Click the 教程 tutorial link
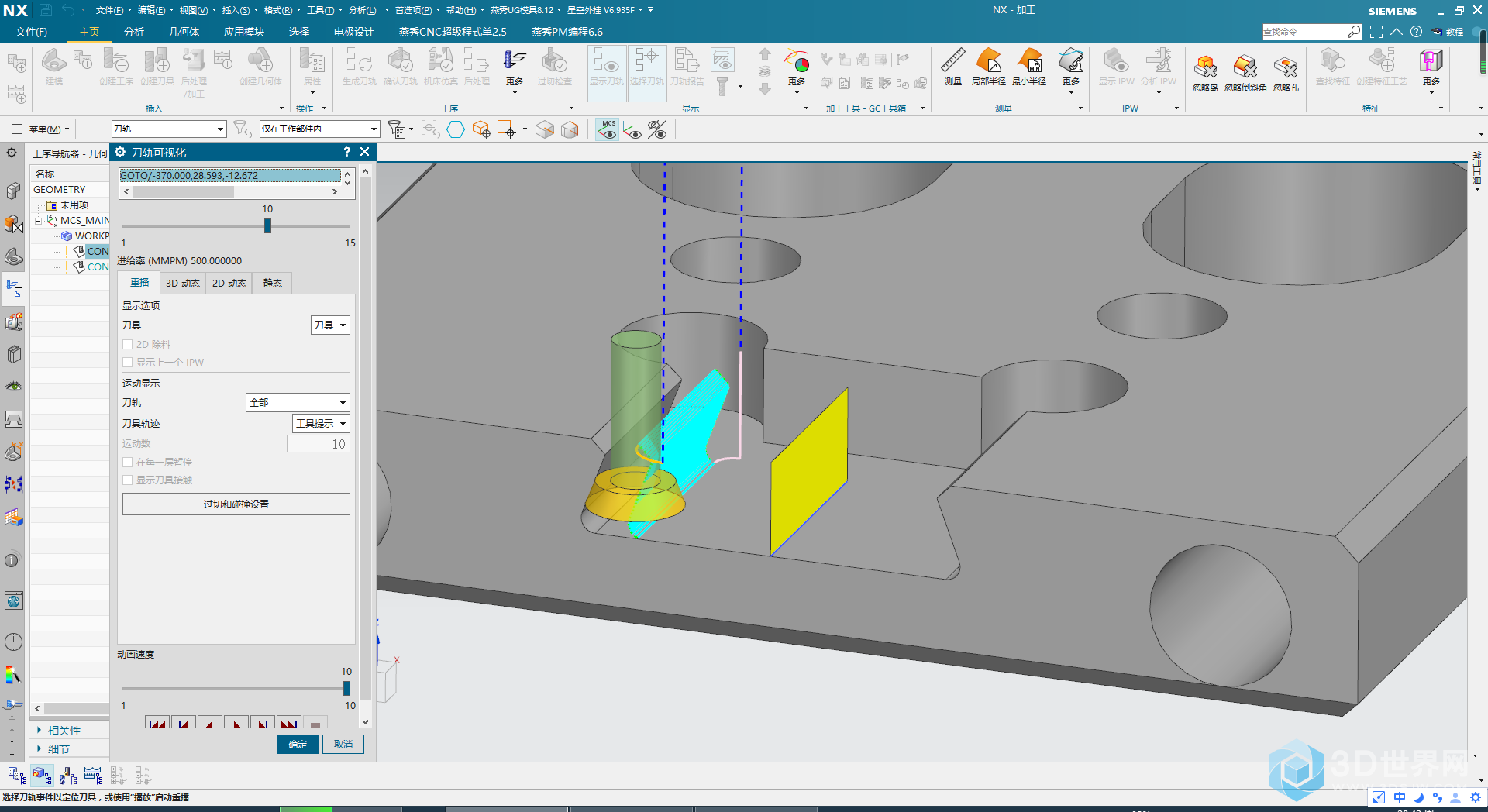 (1448, 32)
